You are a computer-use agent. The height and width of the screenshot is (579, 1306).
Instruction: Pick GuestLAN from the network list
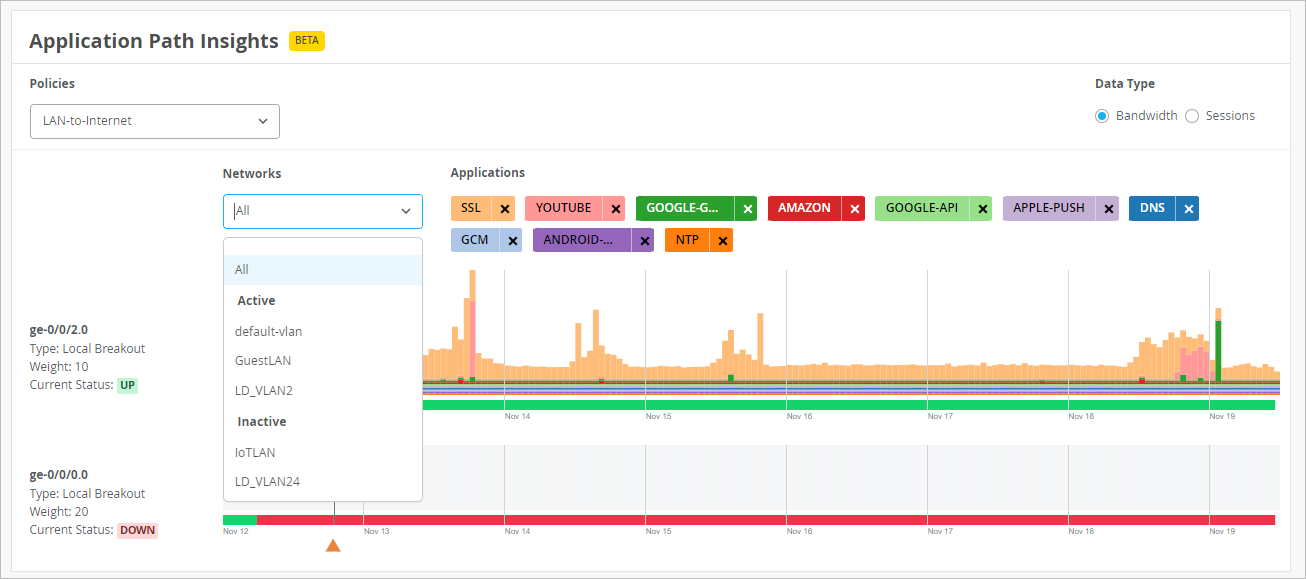tap(263, 360)
